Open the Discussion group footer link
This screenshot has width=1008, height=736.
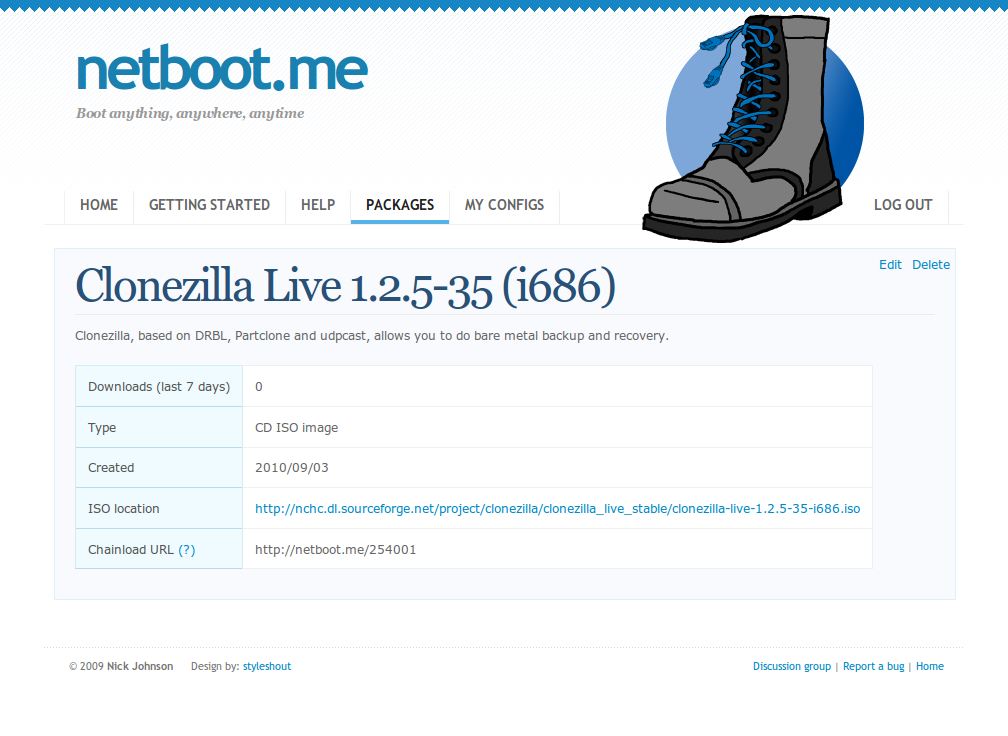pos(792,667)
